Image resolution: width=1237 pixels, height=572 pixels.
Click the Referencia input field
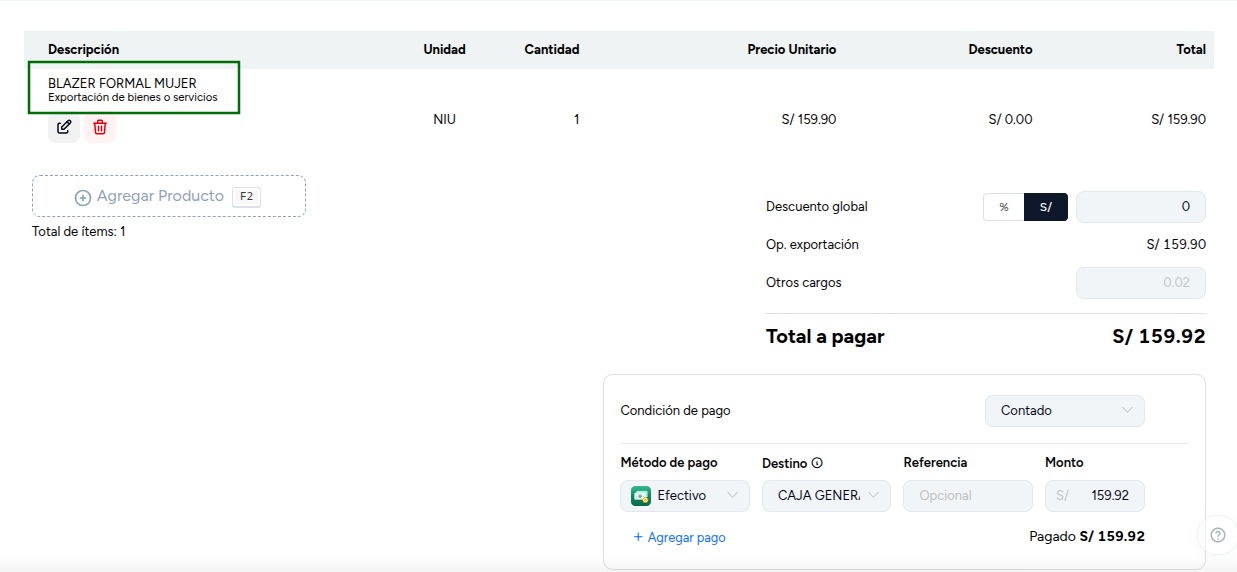point(968,496)
